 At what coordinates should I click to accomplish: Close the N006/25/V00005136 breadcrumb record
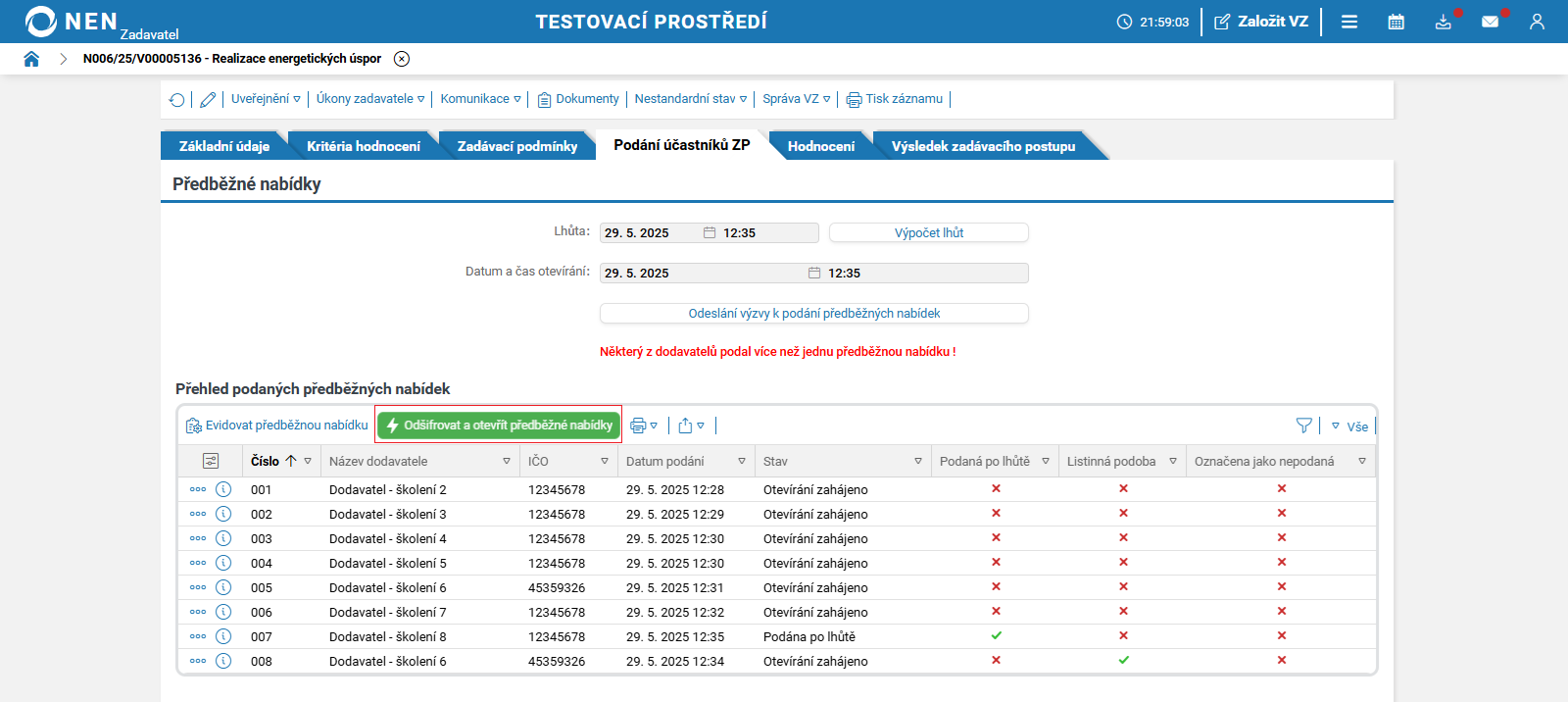402,59
